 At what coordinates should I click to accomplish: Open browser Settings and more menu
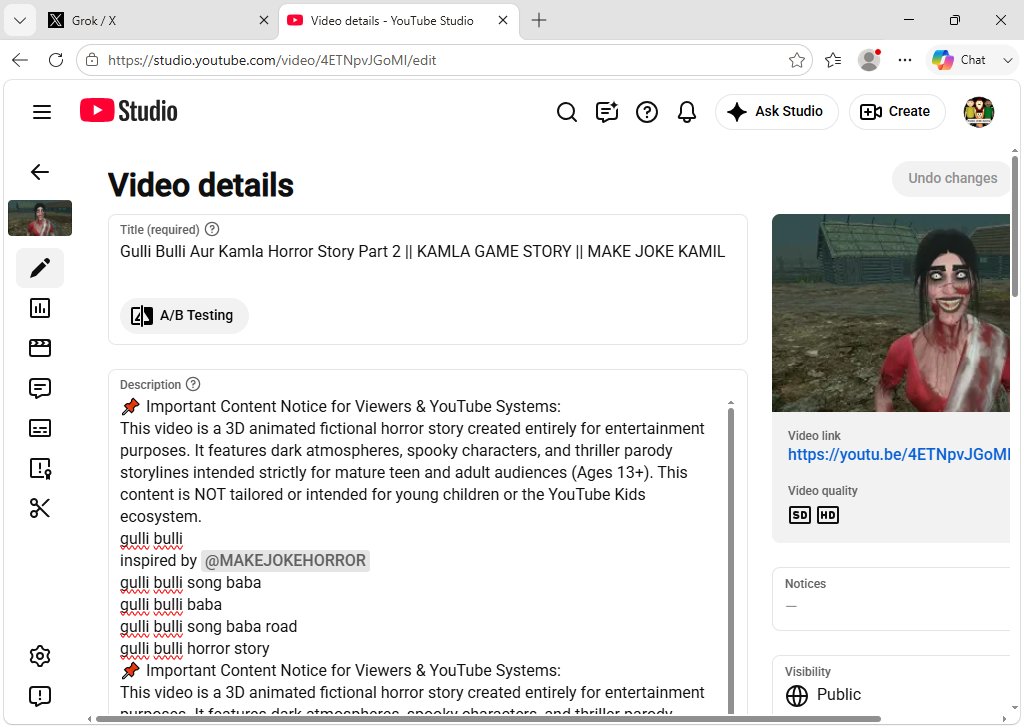(904, 61)
